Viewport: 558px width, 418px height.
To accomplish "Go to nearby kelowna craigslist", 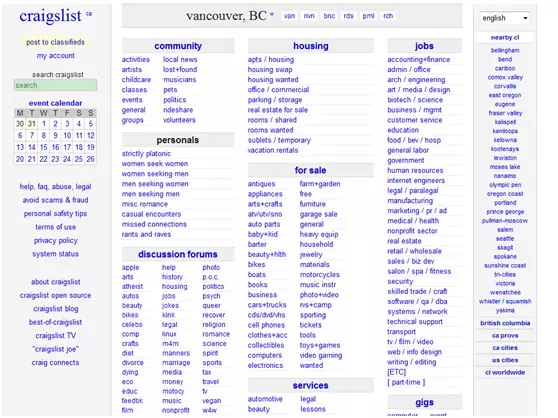I will [505, 140].
